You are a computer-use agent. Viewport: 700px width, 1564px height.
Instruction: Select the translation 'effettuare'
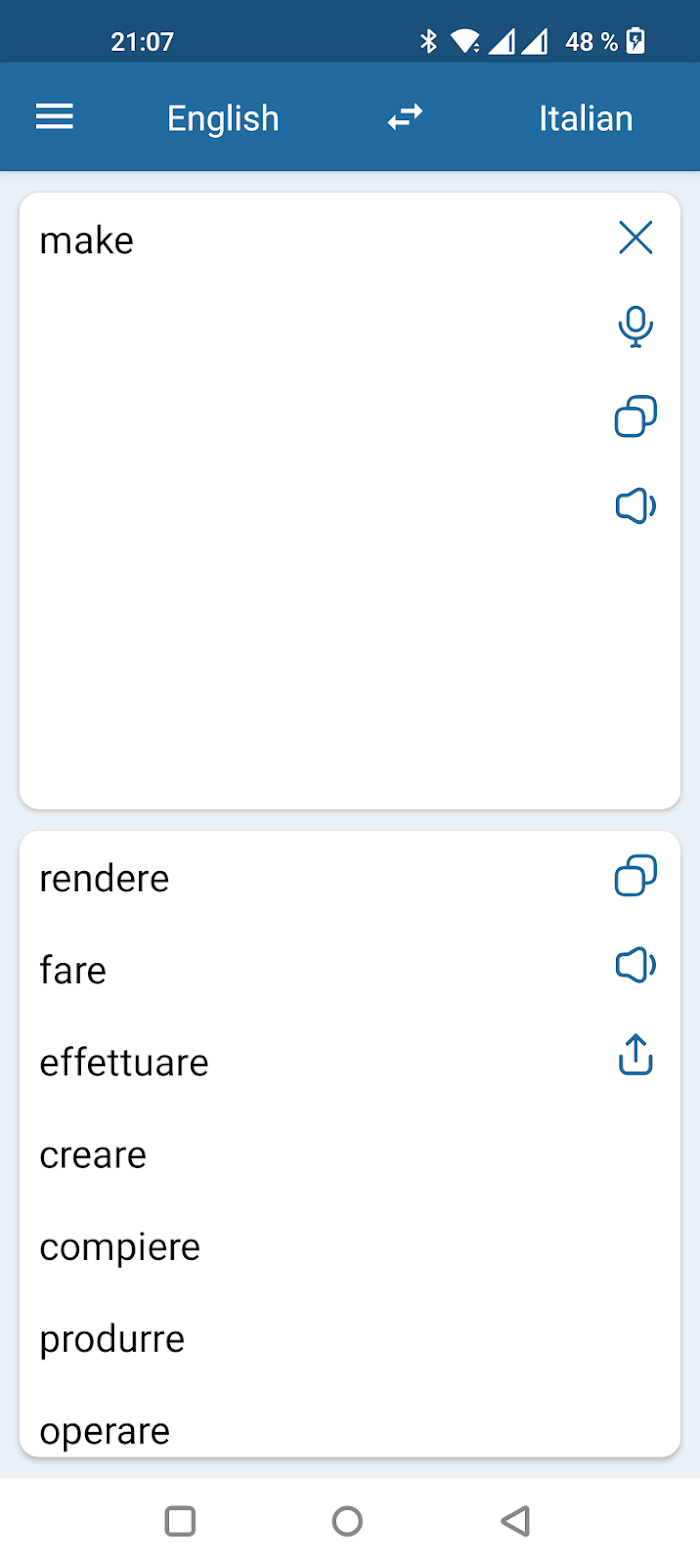[124, 1063]
